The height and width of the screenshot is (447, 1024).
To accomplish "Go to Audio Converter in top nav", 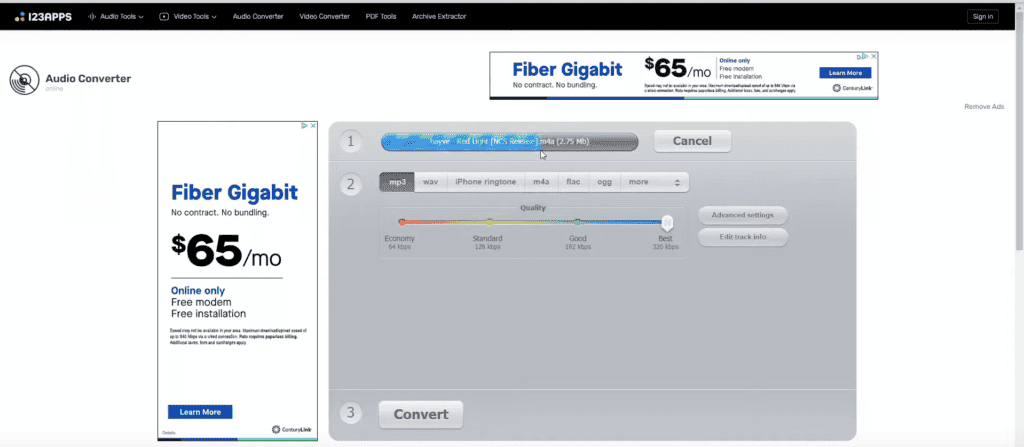I will pos(258,16).
